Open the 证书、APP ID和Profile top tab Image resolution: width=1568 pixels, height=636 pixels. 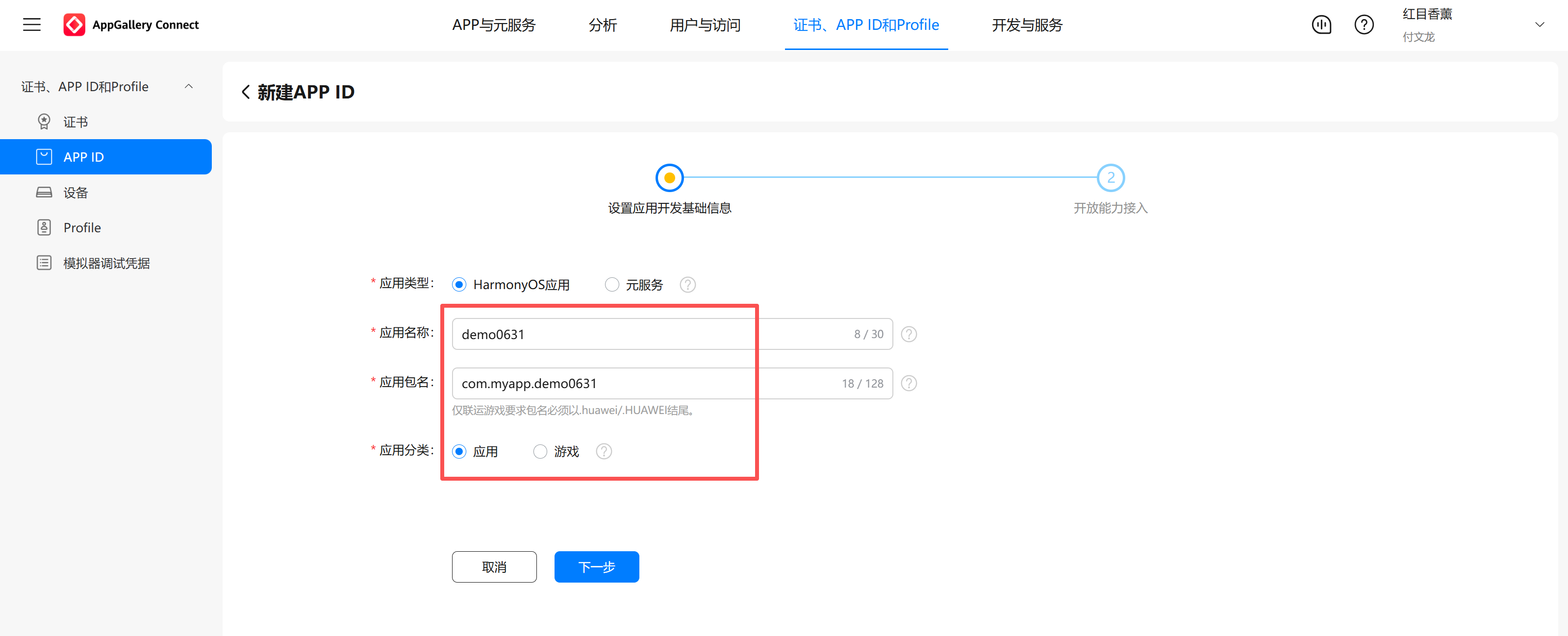865,25
